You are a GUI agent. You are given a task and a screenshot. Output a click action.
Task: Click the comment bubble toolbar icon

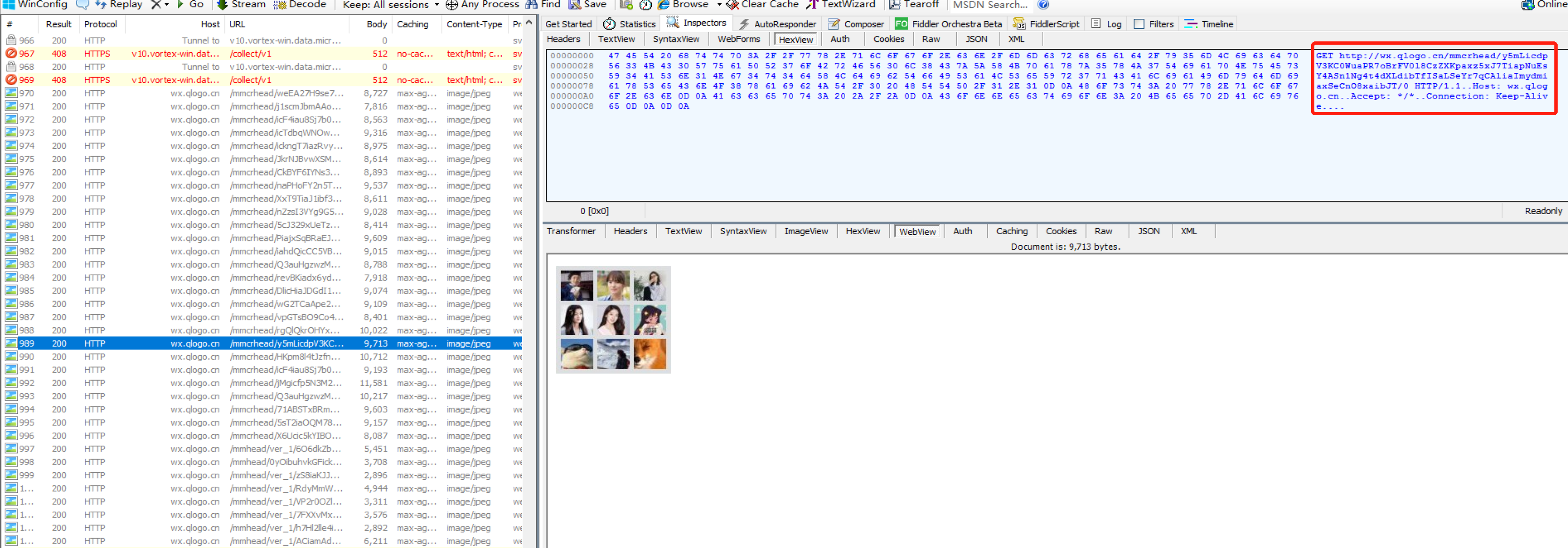coord(82,4)
